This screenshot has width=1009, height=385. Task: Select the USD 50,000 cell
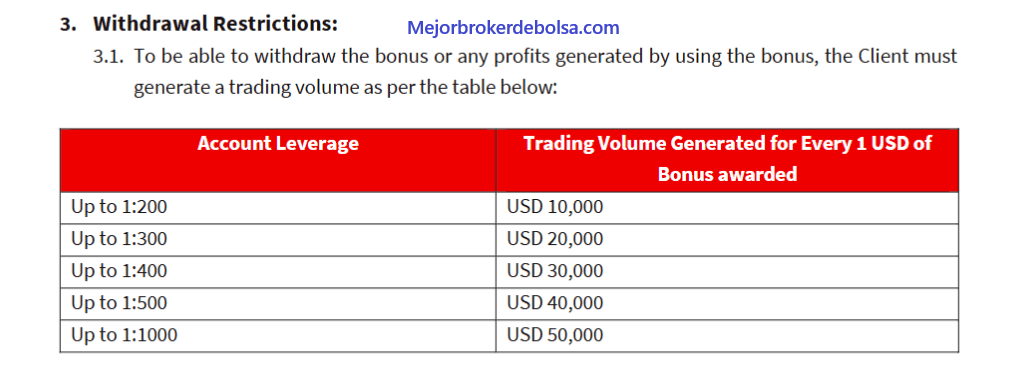click(727, 335)
